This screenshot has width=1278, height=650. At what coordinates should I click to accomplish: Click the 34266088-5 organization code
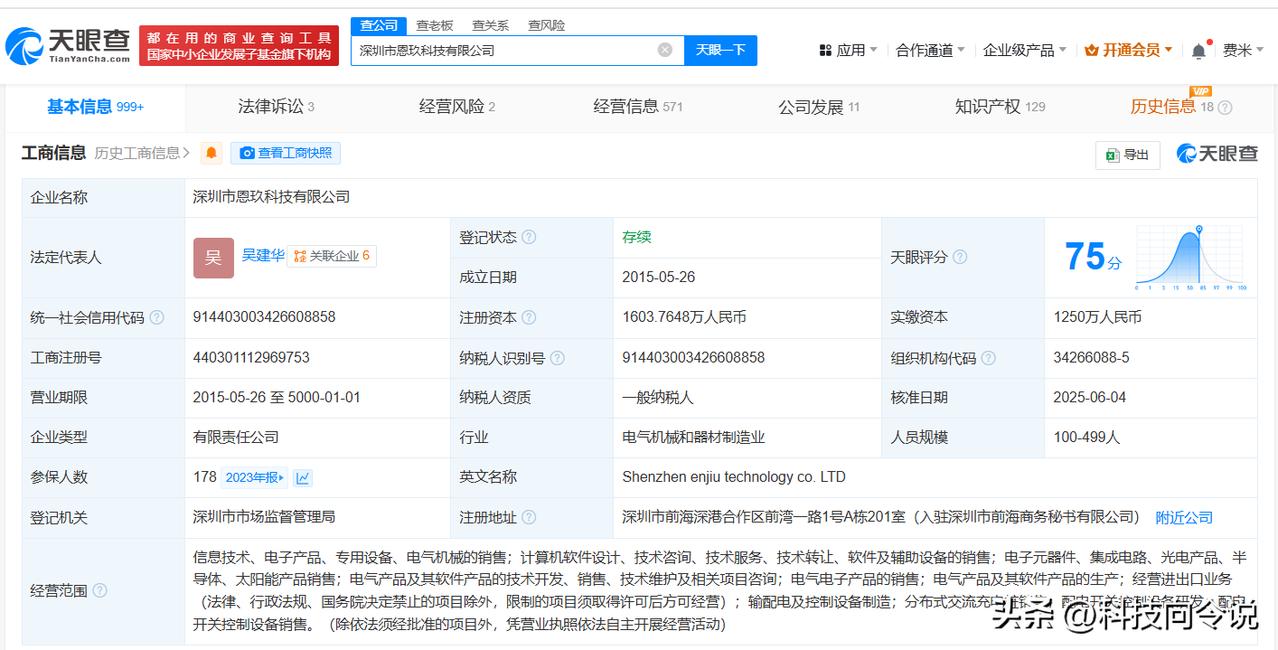(1091, 357)
